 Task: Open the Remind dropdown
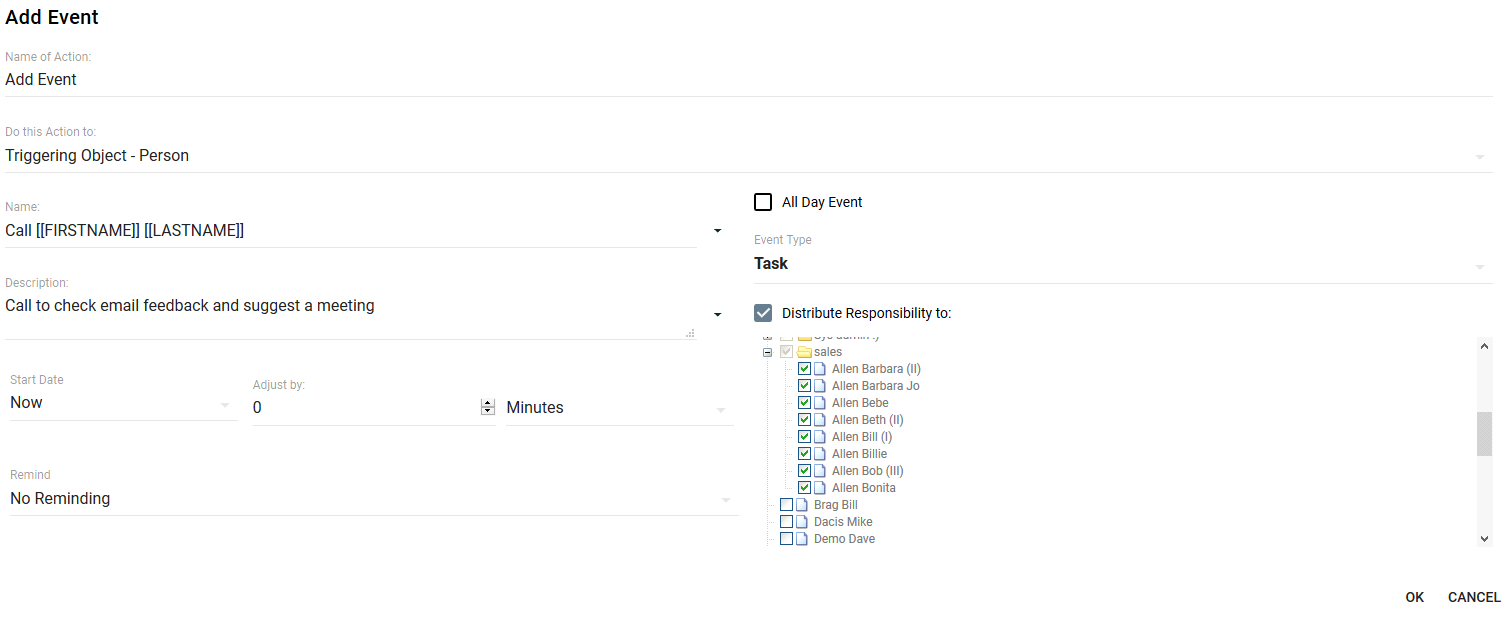pyautogui.click(x=726, y=500)
